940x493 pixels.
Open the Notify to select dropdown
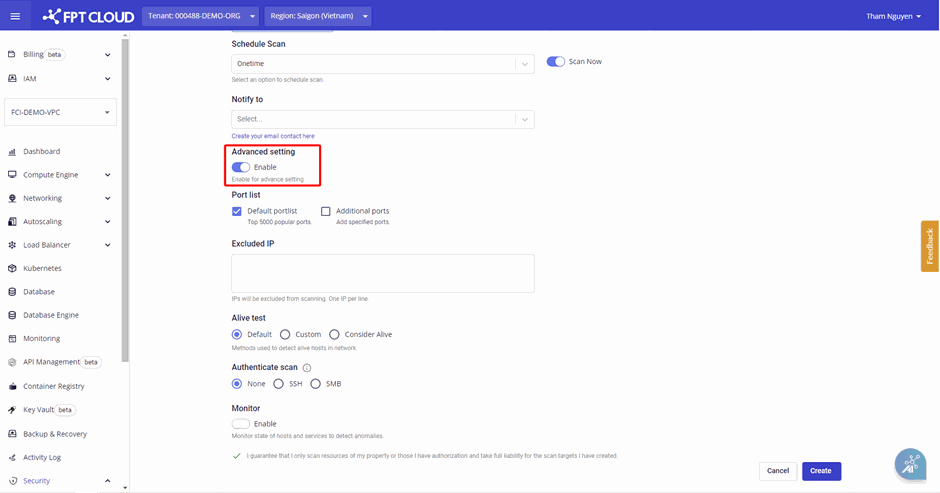tap(382, 119)
